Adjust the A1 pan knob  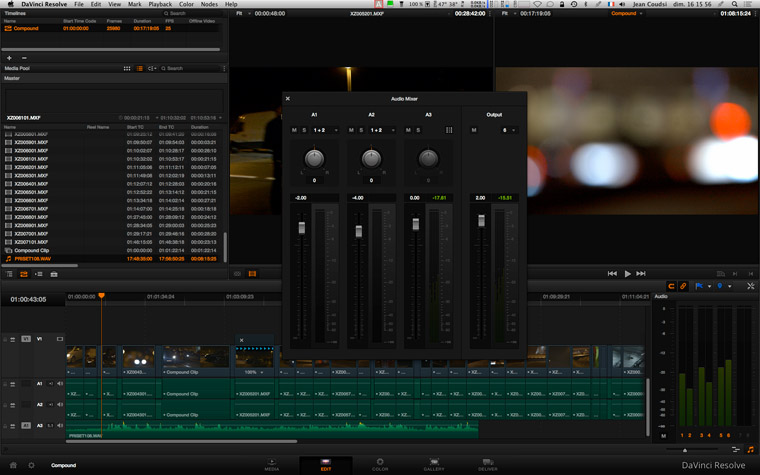point(314,159)
